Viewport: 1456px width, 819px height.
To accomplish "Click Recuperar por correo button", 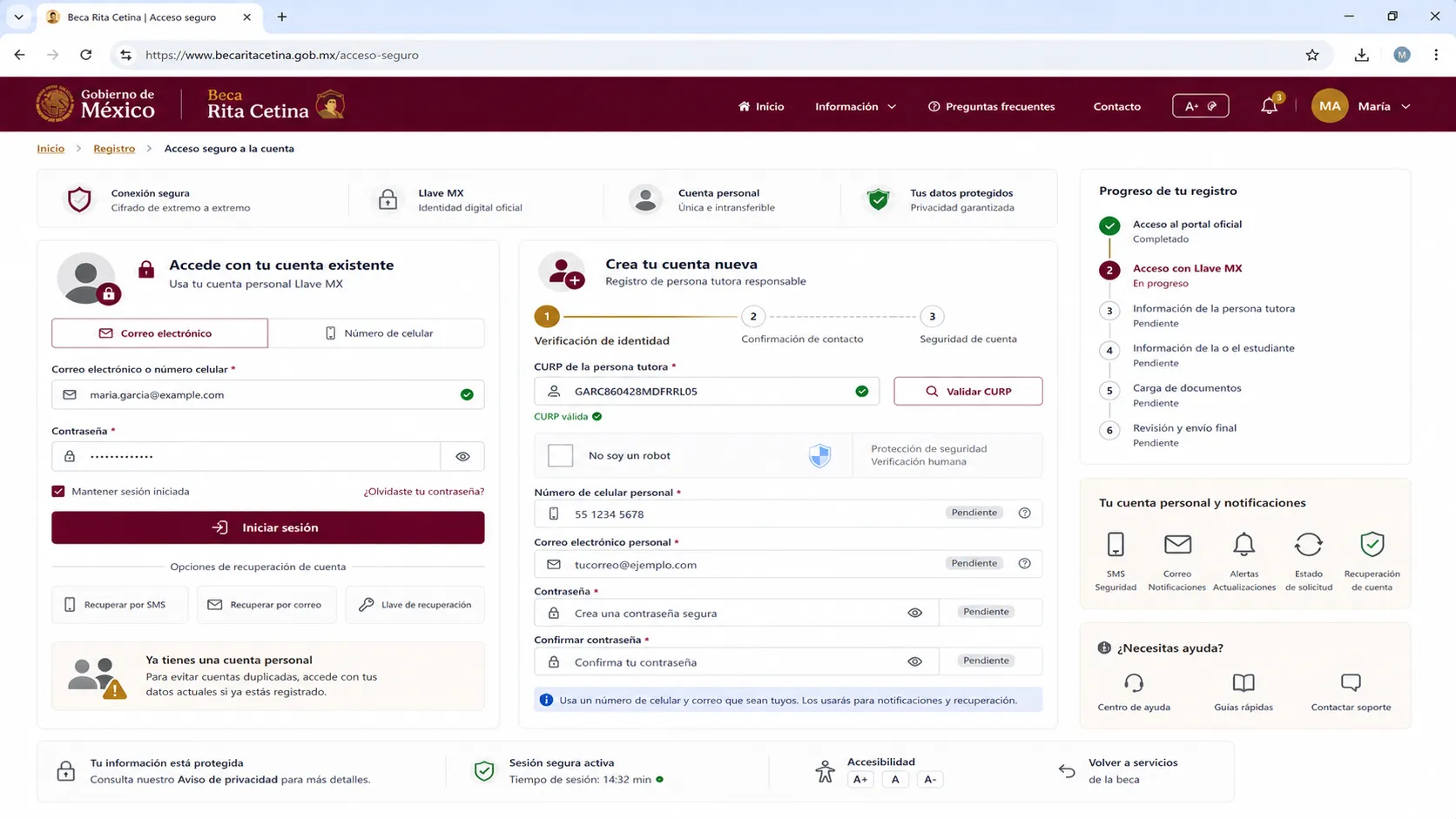I will pyautogui.click(x=266, y=604).
